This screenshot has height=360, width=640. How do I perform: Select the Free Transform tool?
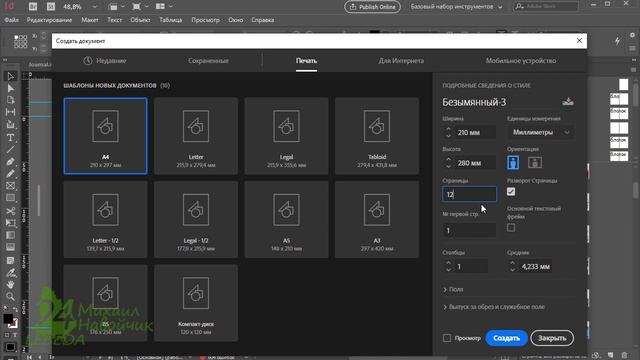click(x=11, y=223)
